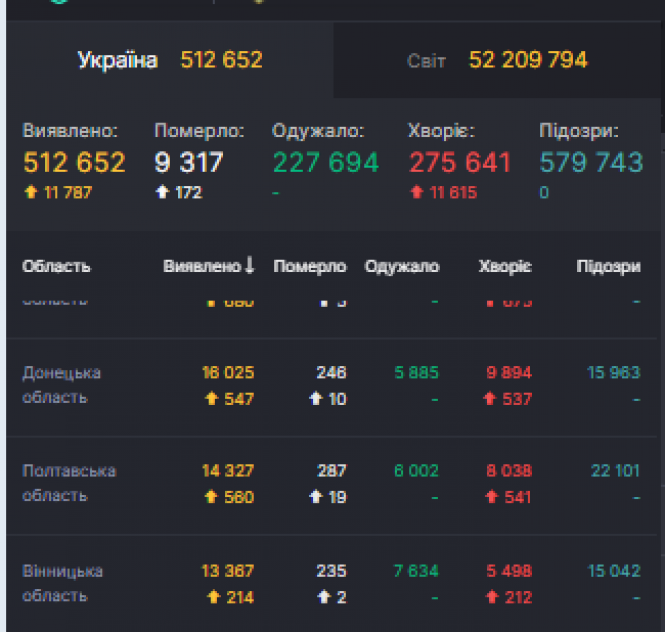Sort table by Підозри column header
Screen dimensions: 665x632
point(608,266)
